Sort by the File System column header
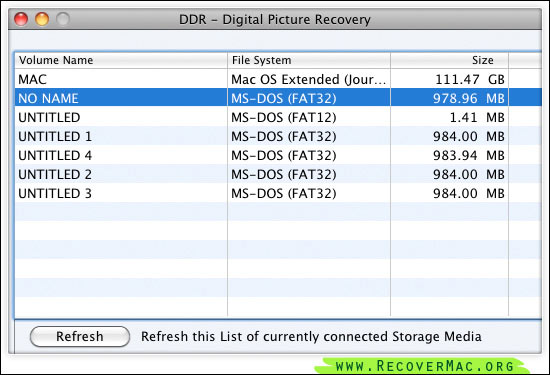Viewport: 550px width, 375px height. click(x=309, y=60)
